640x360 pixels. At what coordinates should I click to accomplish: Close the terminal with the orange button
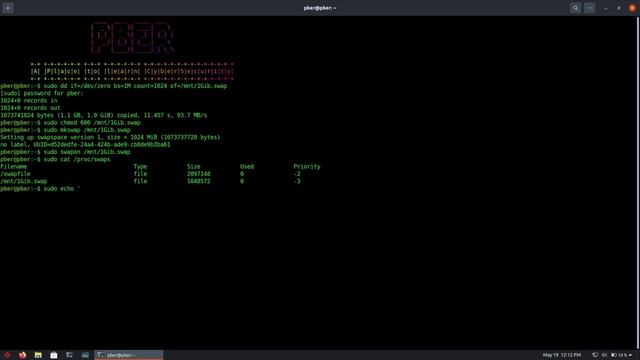(632, 8)
